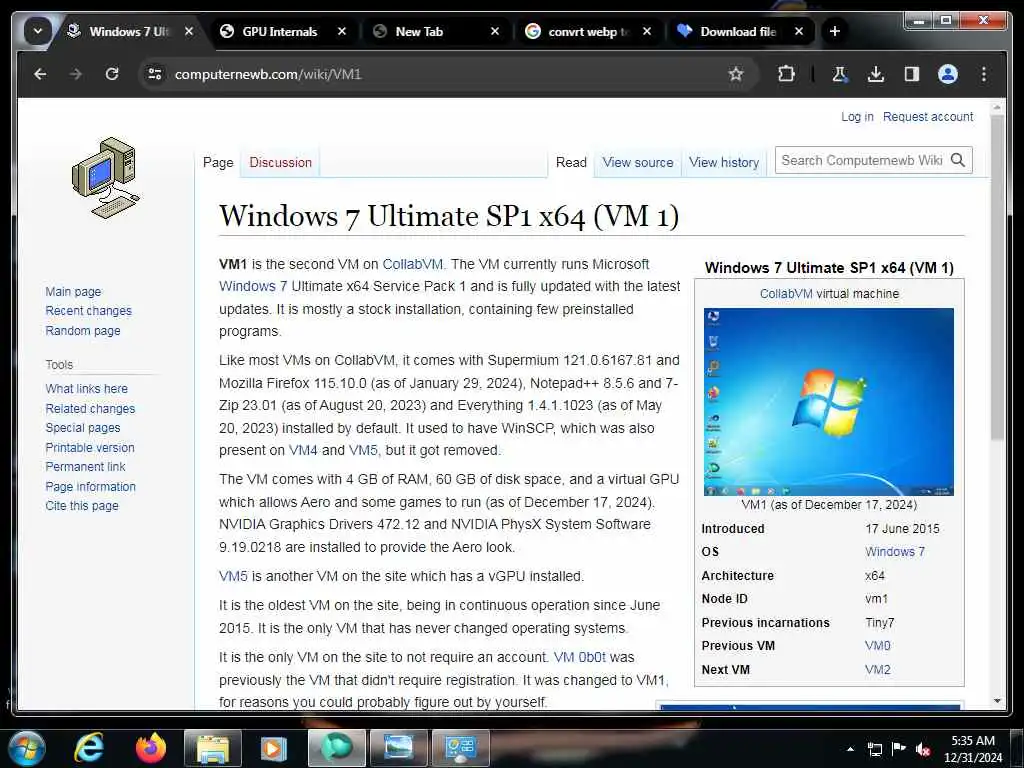1024x768 pixels.
Task: Open the Windows Start orb
Action: coord(27,748)
